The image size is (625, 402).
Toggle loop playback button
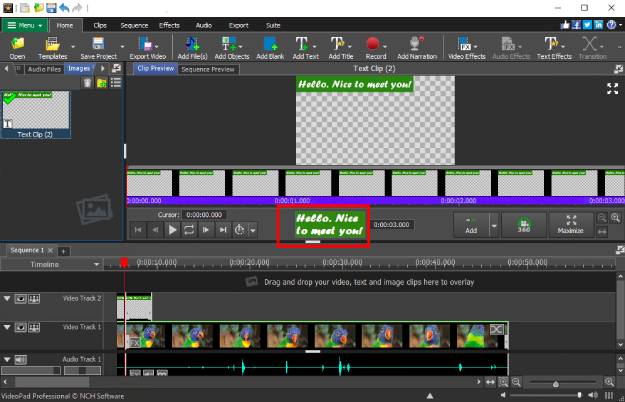click(189, 230)
